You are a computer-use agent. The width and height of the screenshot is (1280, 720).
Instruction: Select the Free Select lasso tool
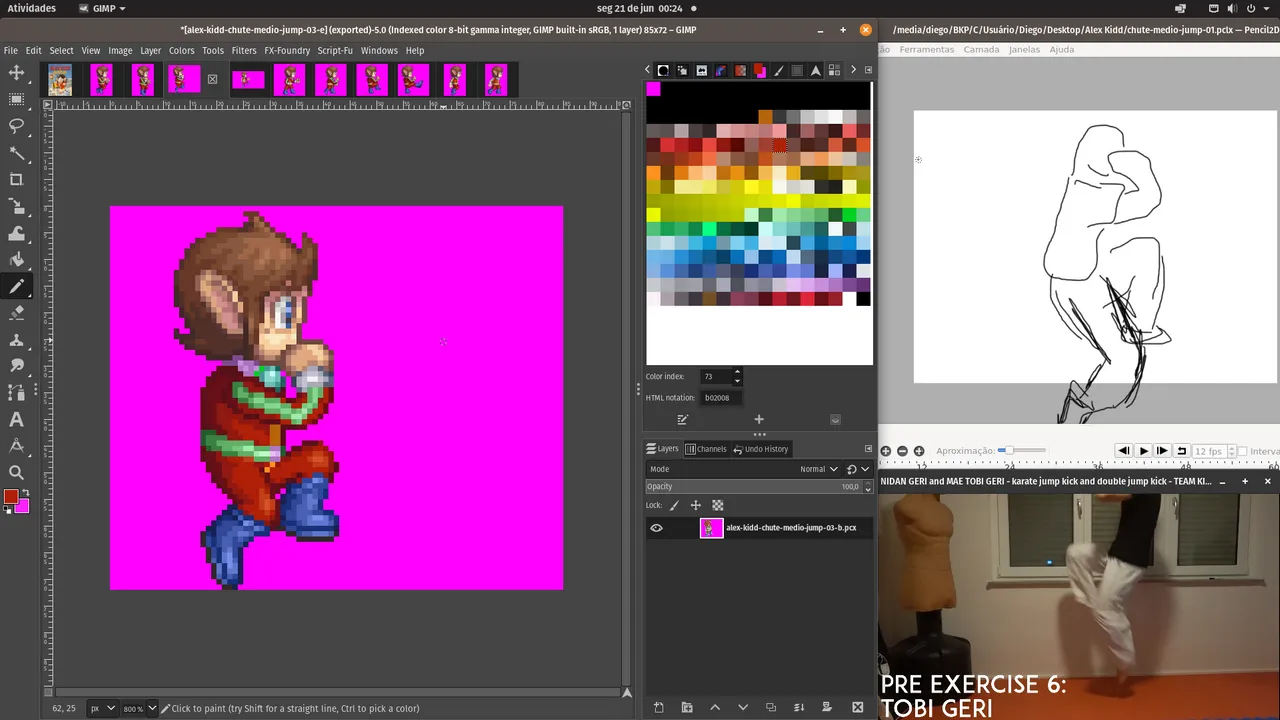[x=16, y=126]
